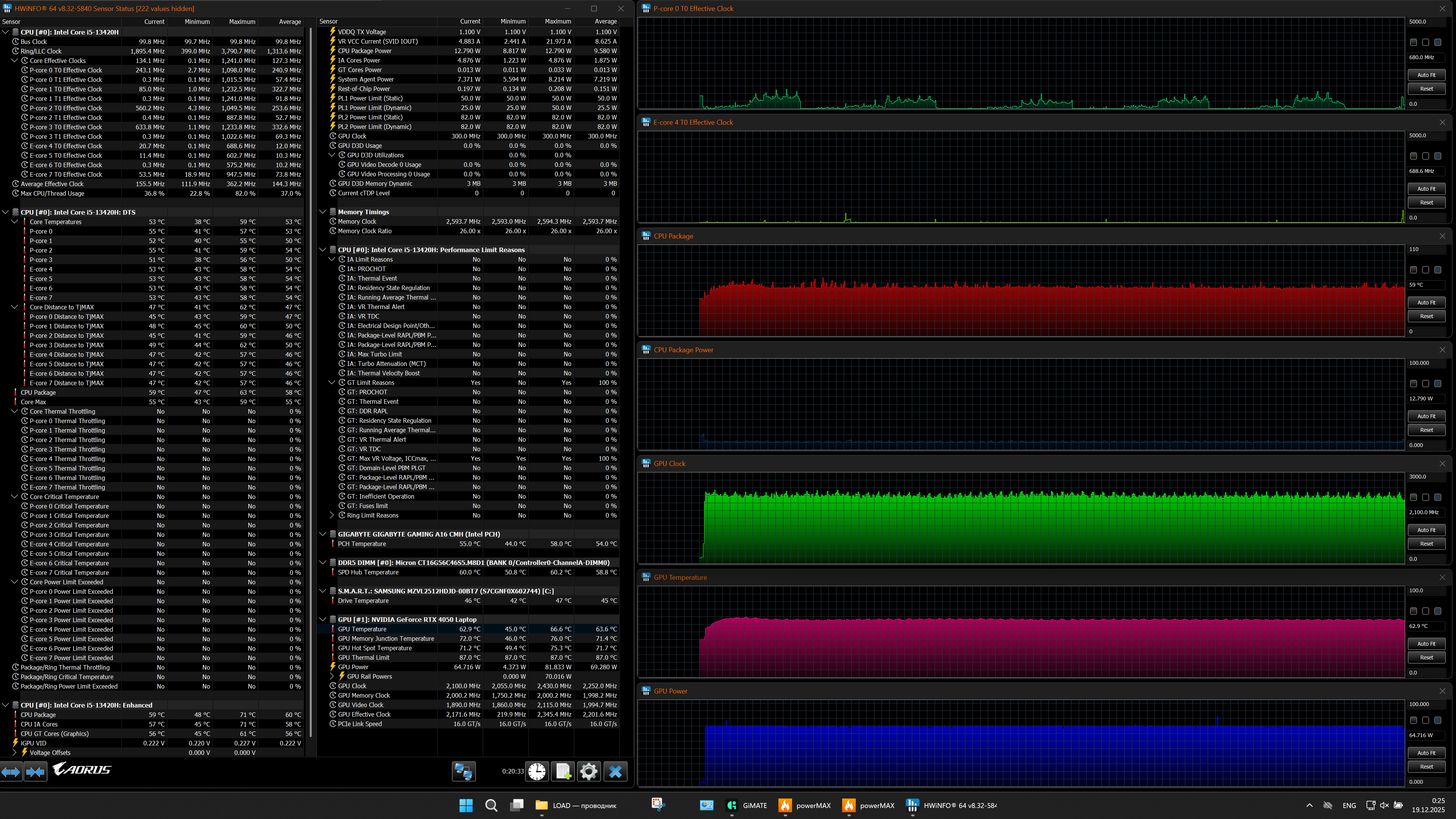The width and height of the screenshot is (1456, 819).
Task: Click the Maximum column header in left panel
Action: point(242,22)
